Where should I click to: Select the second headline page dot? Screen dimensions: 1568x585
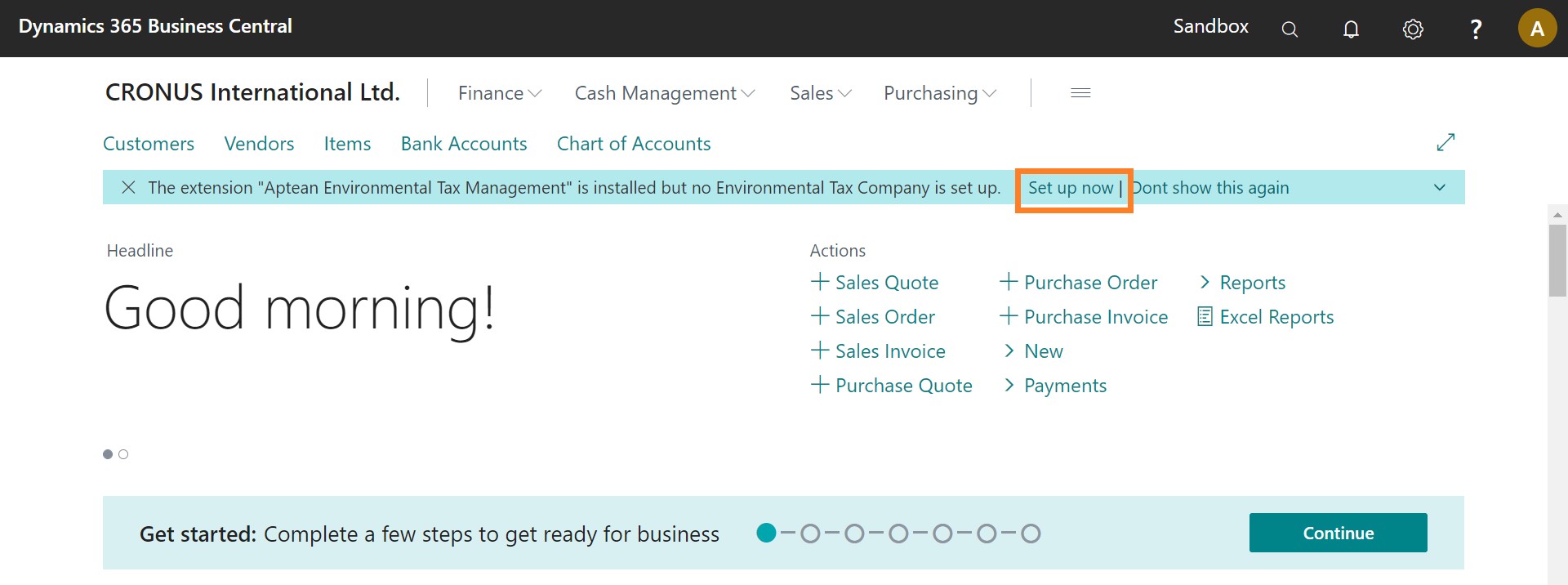(x=123, y=454)
